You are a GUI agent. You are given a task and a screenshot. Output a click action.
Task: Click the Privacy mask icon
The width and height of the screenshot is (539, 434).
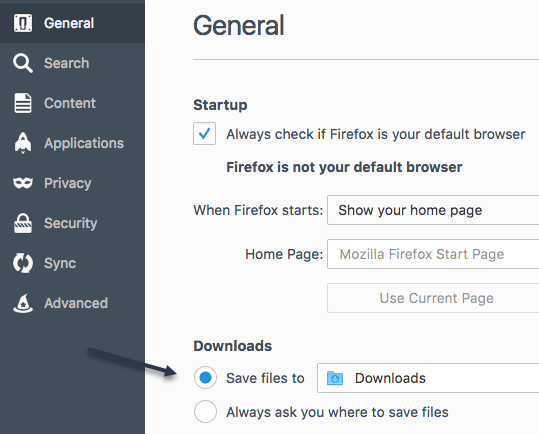pyautogui.click(x=23, y=183)
